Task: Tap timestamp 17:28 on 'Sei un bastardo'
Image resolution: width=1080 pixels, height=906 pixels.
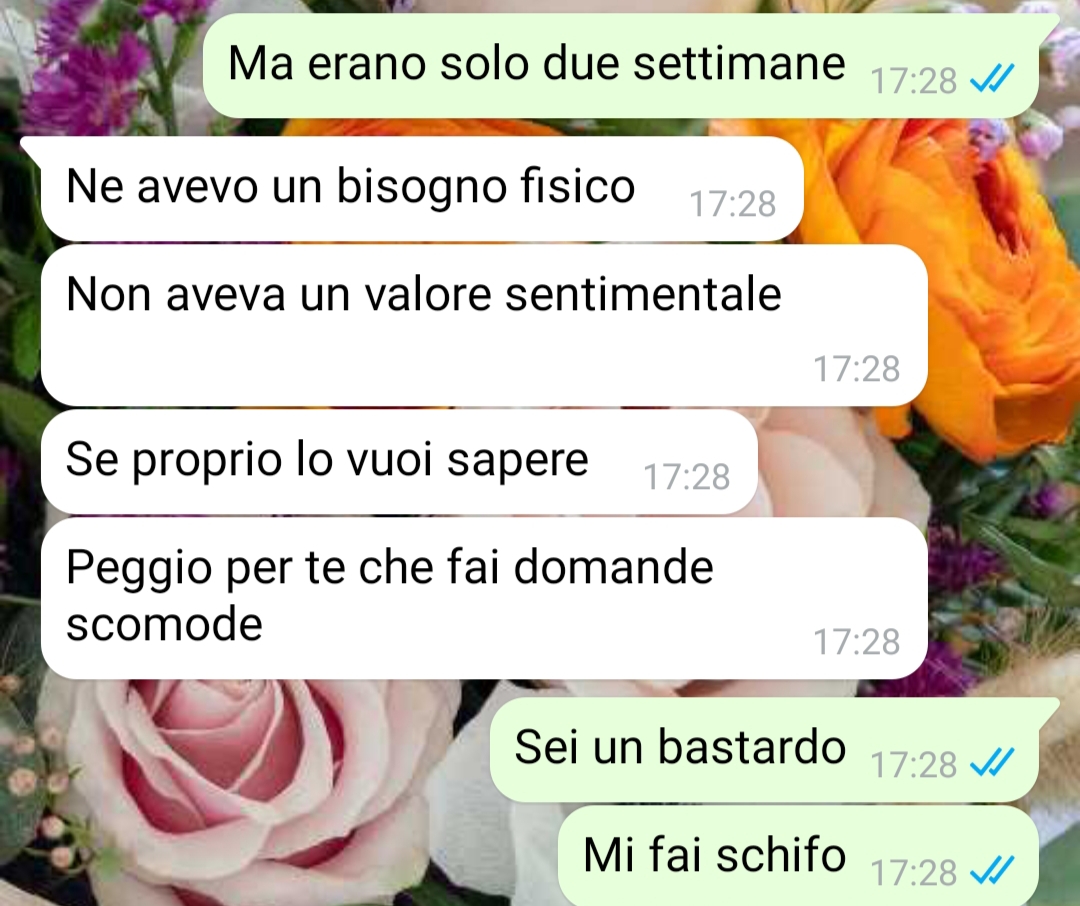Action: click(x=913, y=765)
